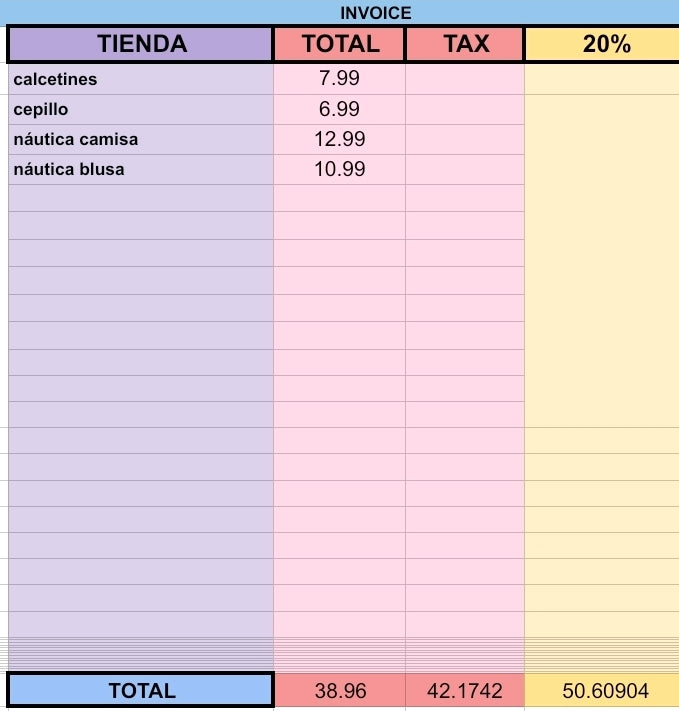Click the blue TOTAL footer cell
Screen dimensions: 679x711
[x=141, y=690]
